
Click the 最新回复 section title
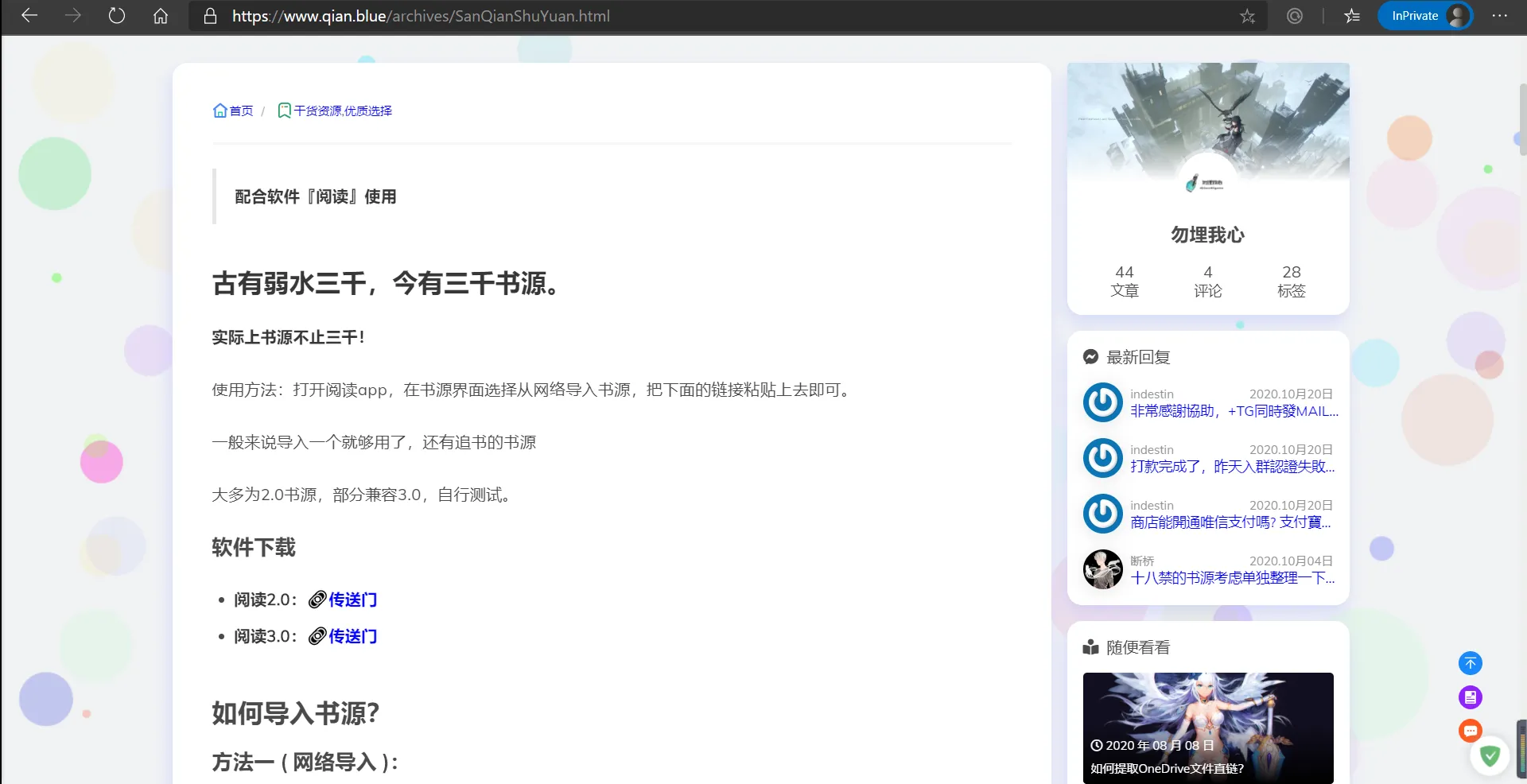point(1138,357)
